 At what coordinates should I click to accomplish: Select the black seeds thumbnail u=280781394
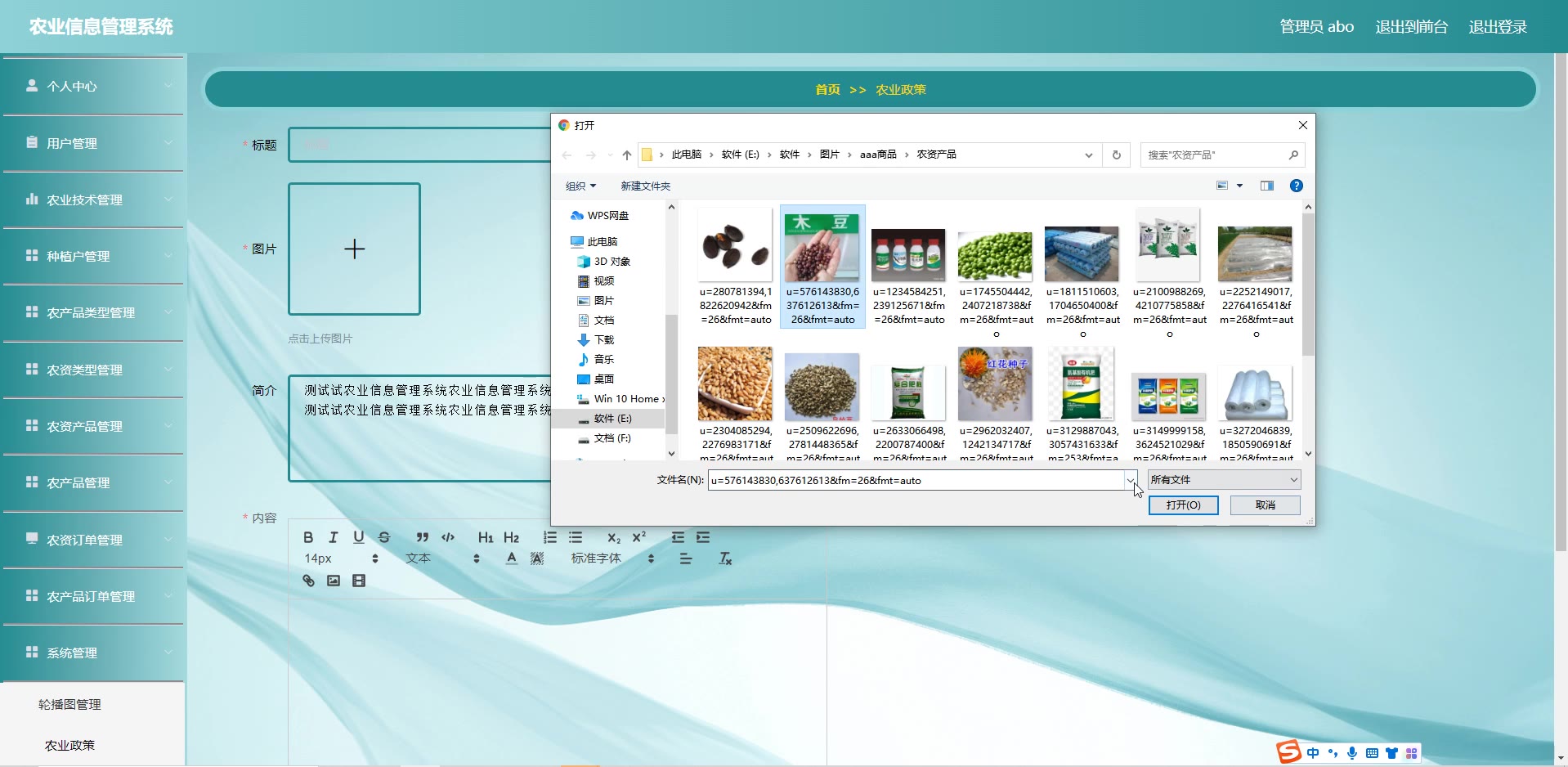tap(735, 267)
